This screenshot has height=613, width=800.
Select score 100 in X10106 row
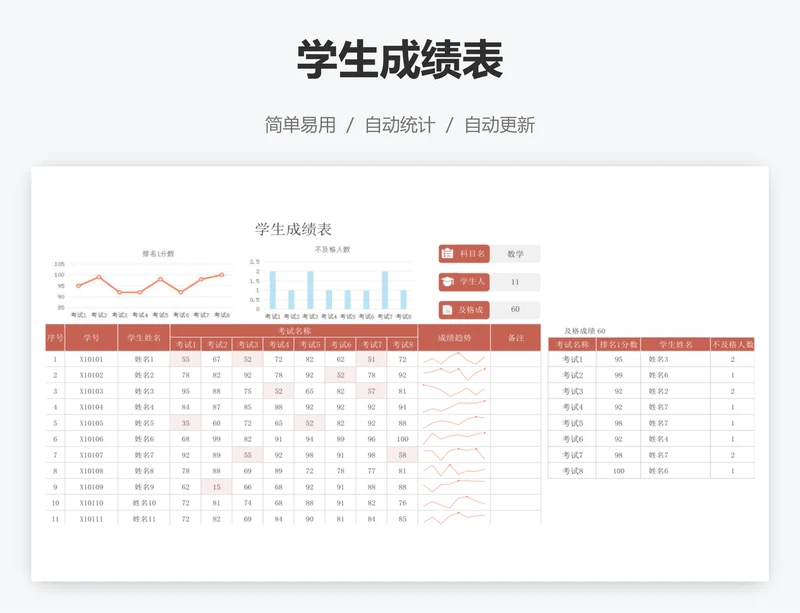(x=403, y=439)
